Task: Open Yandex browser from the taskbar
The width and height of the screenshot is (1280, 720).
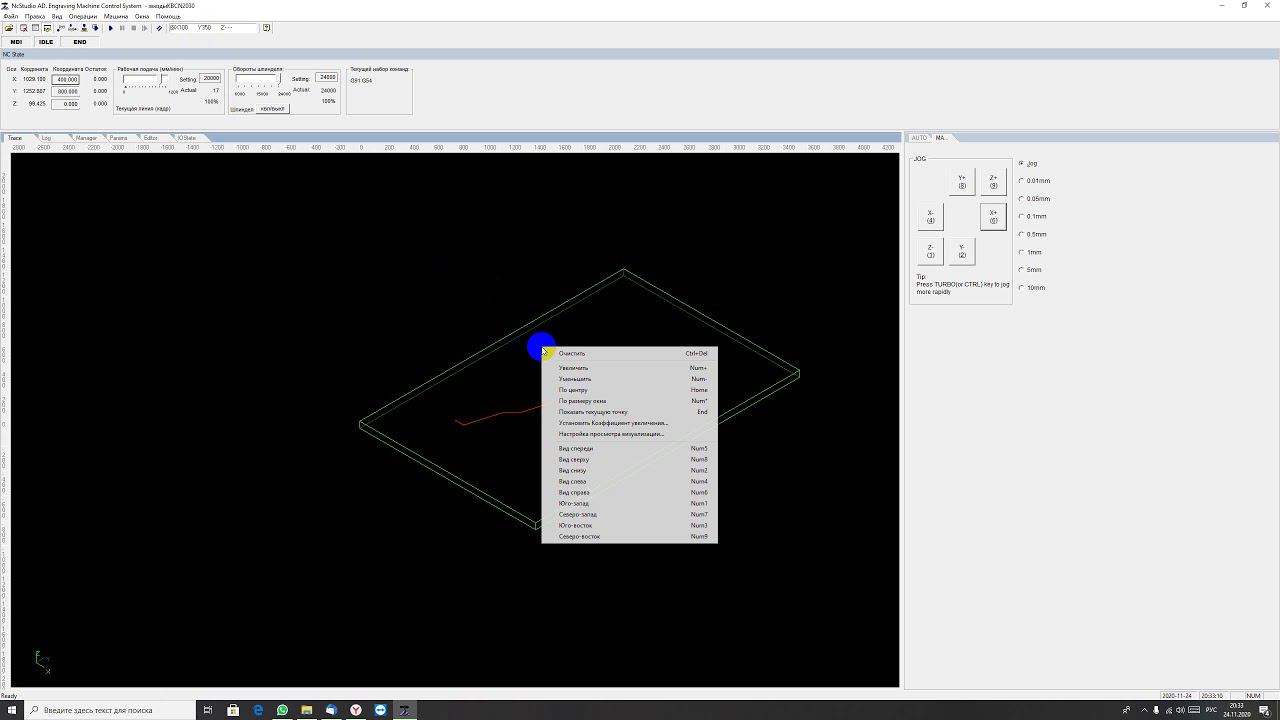Action: [355, 710]
